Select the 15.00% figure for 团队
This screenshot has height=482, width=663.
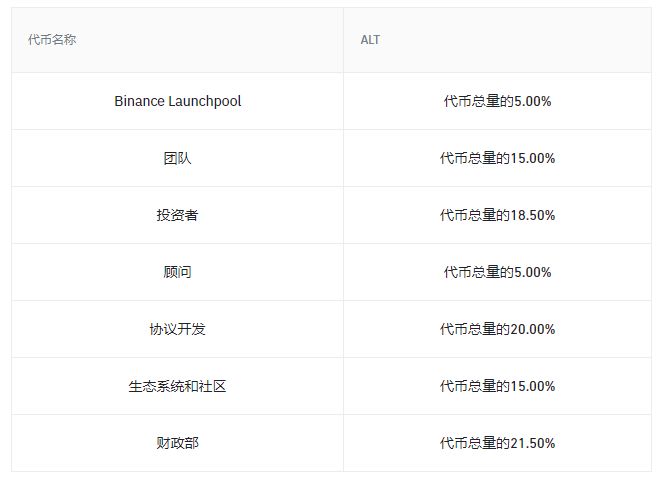(533, 158)
